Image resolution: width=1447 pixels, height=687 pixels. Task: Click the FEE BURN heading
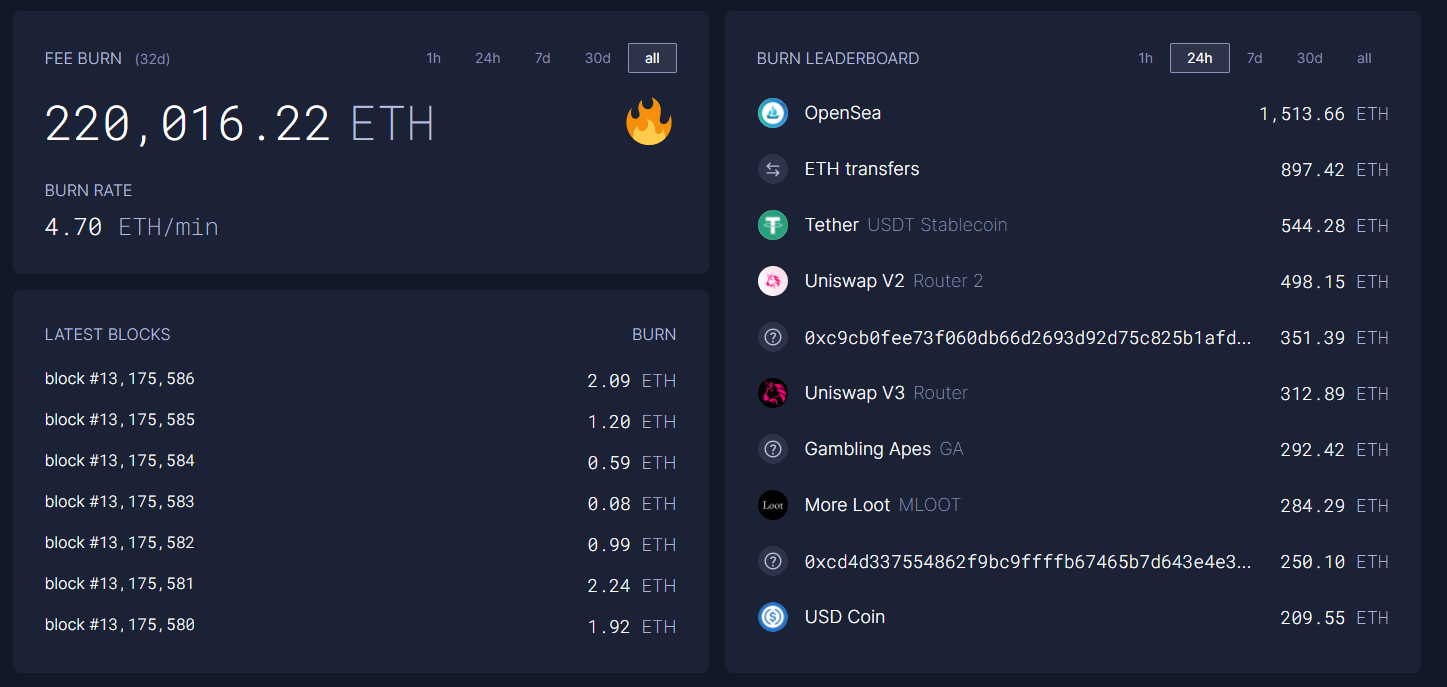[83, 59]
